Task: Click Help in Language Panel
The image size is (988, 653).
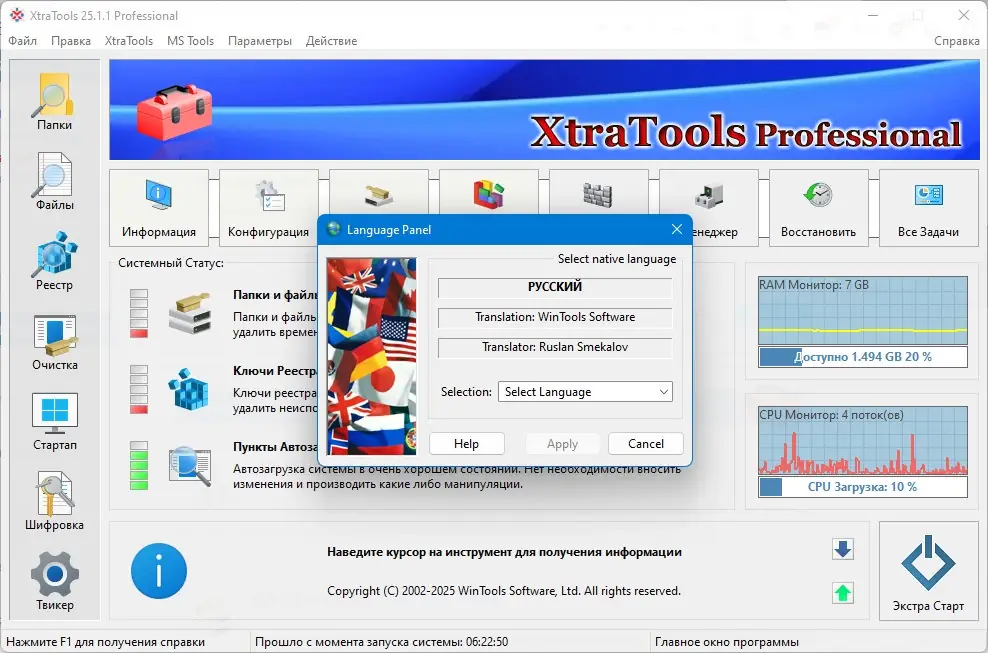Action: (466, 444)
